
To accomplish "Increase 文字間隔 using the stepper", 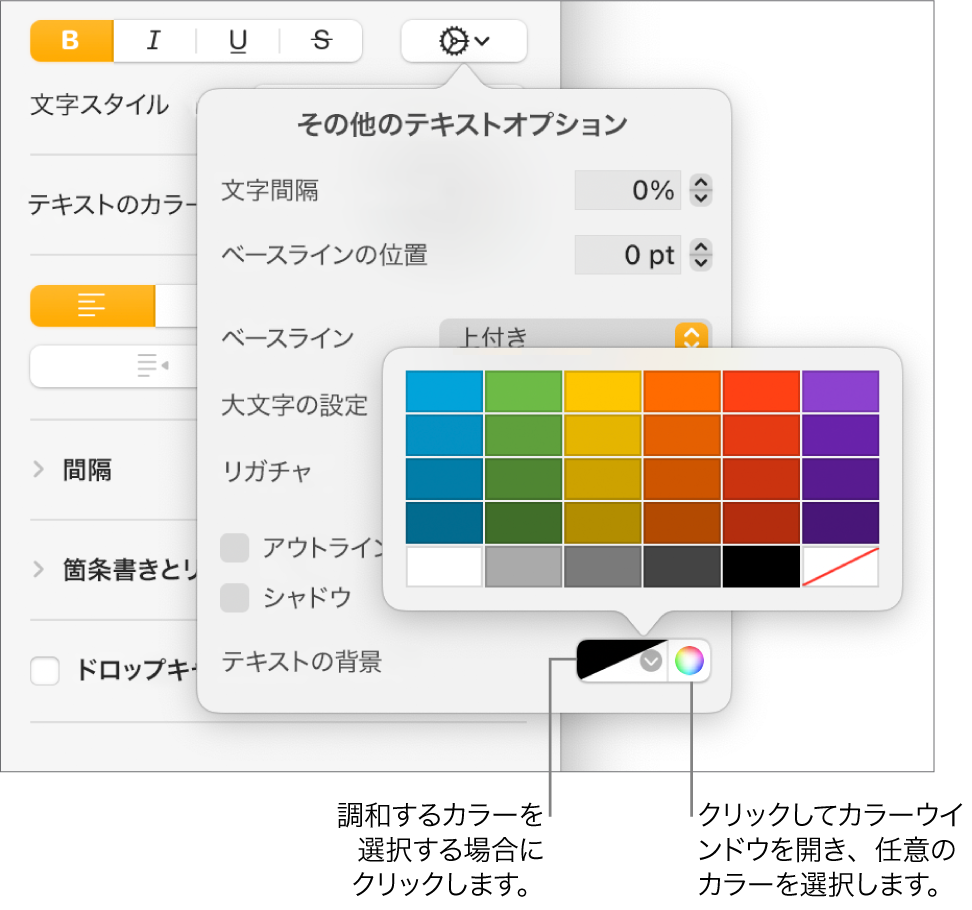I will 700,183.
